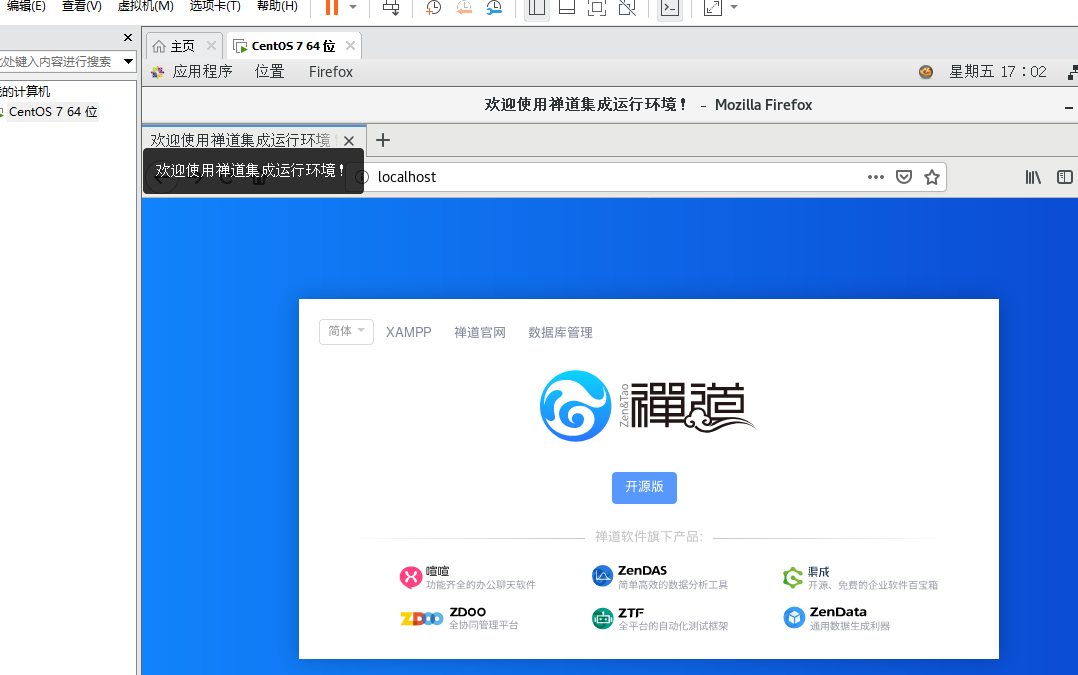The width and height of the screenshot is (1078, 675).
Task: Expand the library search dropdown arrow
Action: (x=128, y=61)
